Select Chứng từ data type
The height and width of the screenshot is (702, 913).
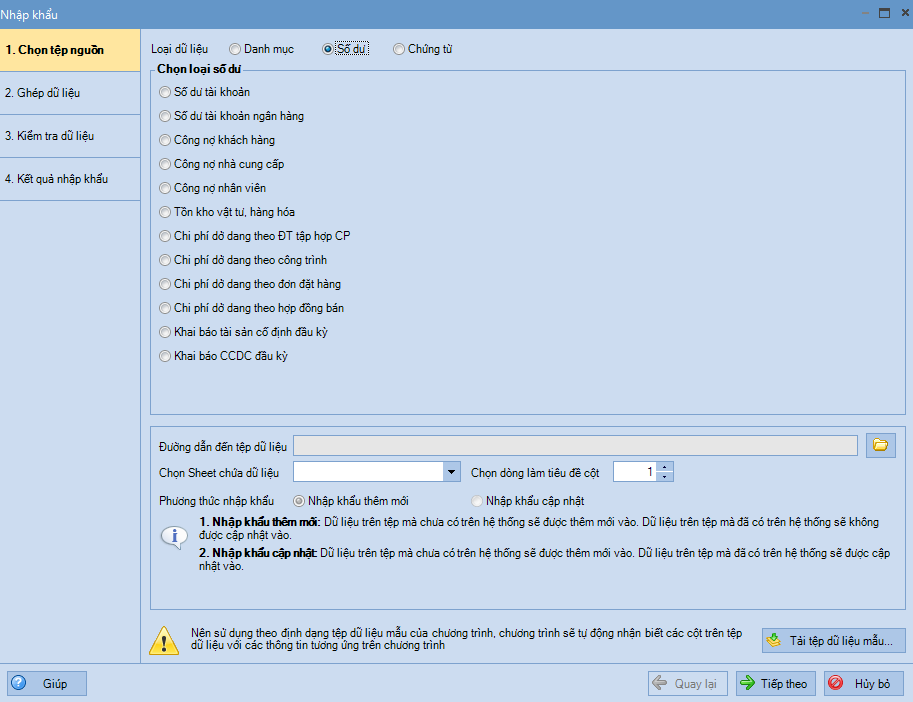pos(423,49)
